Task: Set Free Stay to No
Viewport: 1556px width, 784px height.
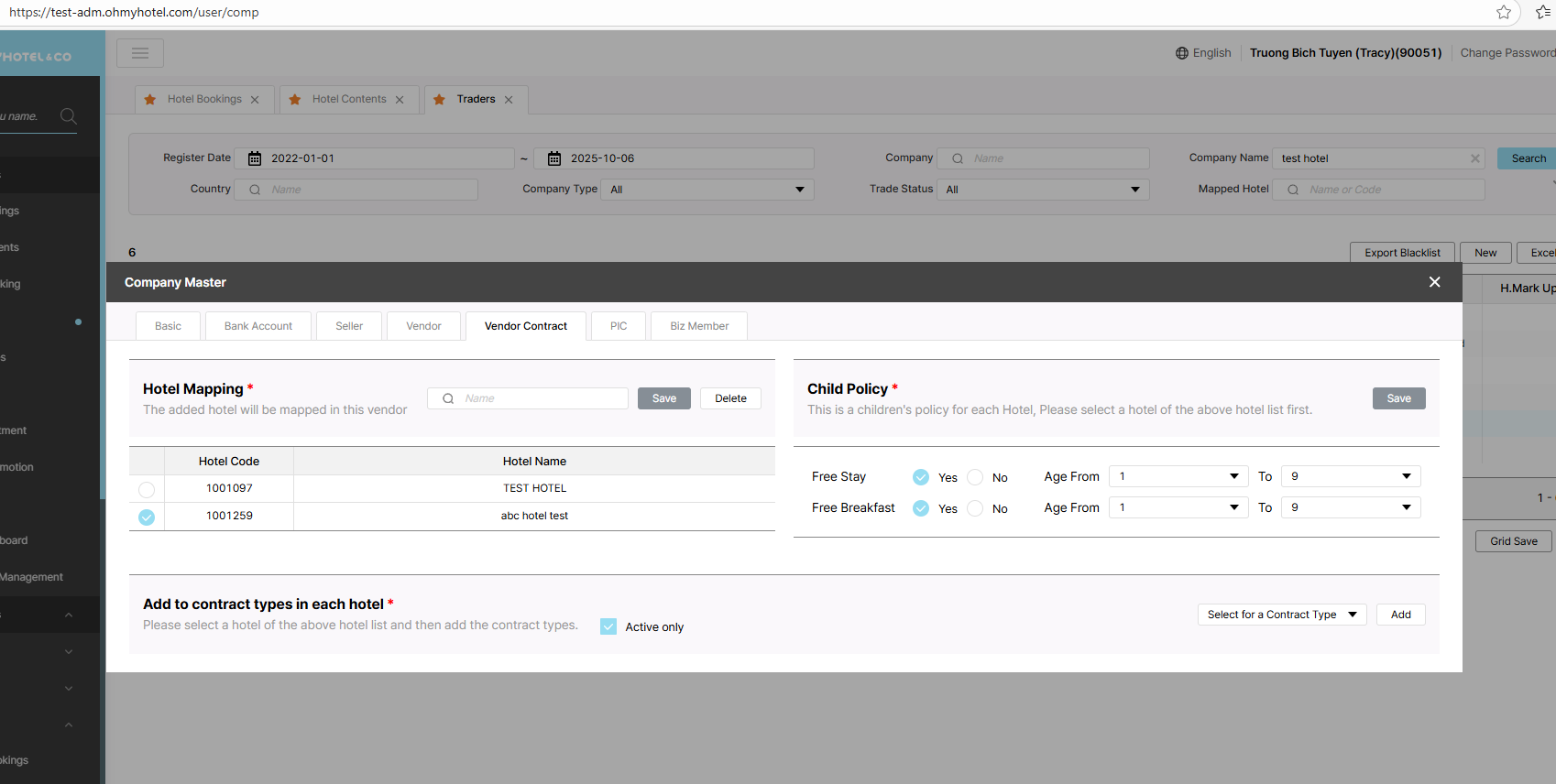Action: (x=975, y=477)
